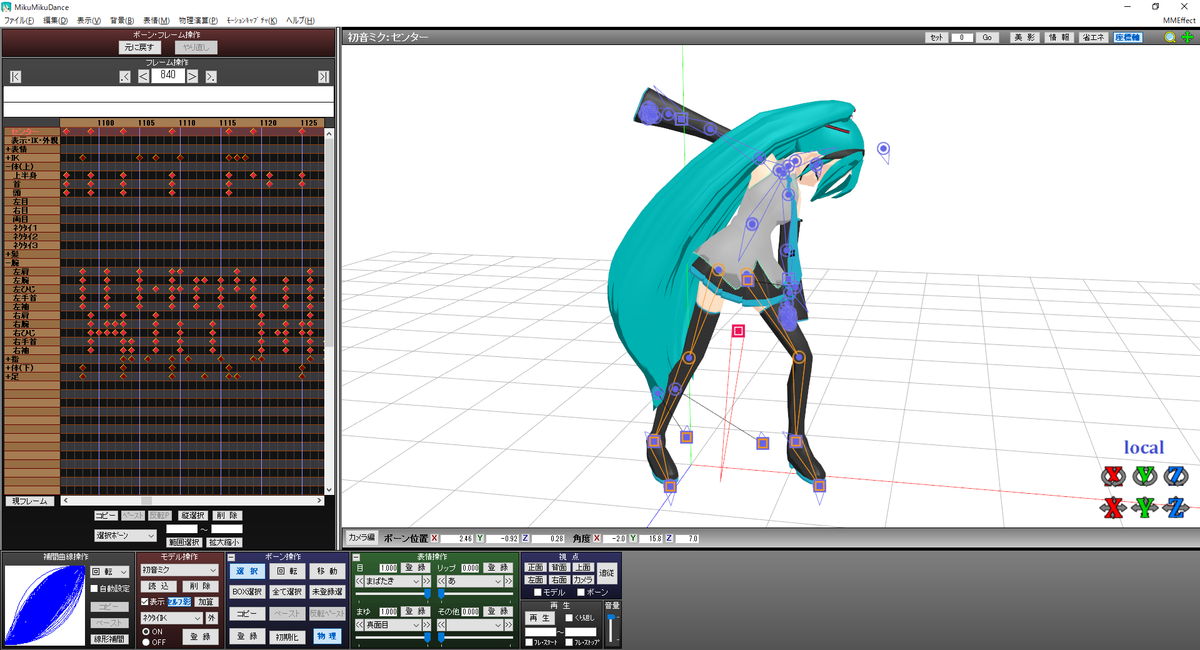The image size is (1200, 650).
Task: Click the 元に戻す undo button
Action: 142,47
